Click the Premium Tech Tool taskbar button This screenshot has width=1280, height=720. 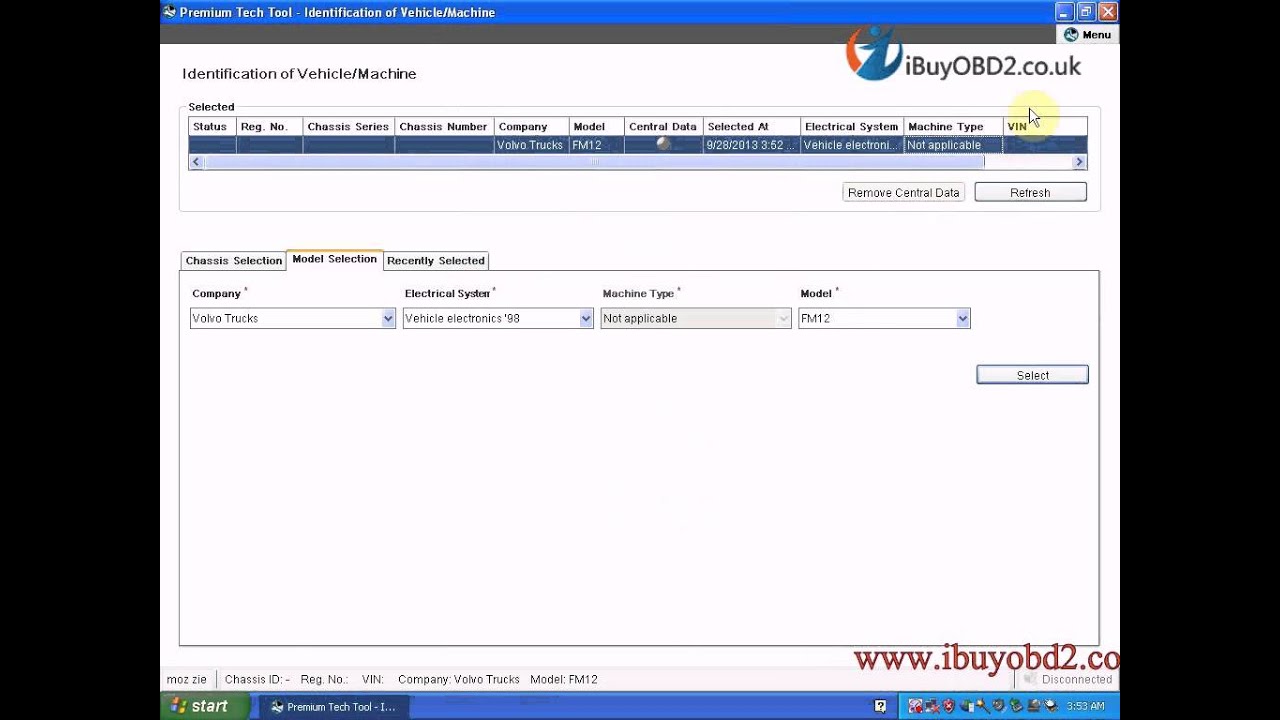(333, 706)
